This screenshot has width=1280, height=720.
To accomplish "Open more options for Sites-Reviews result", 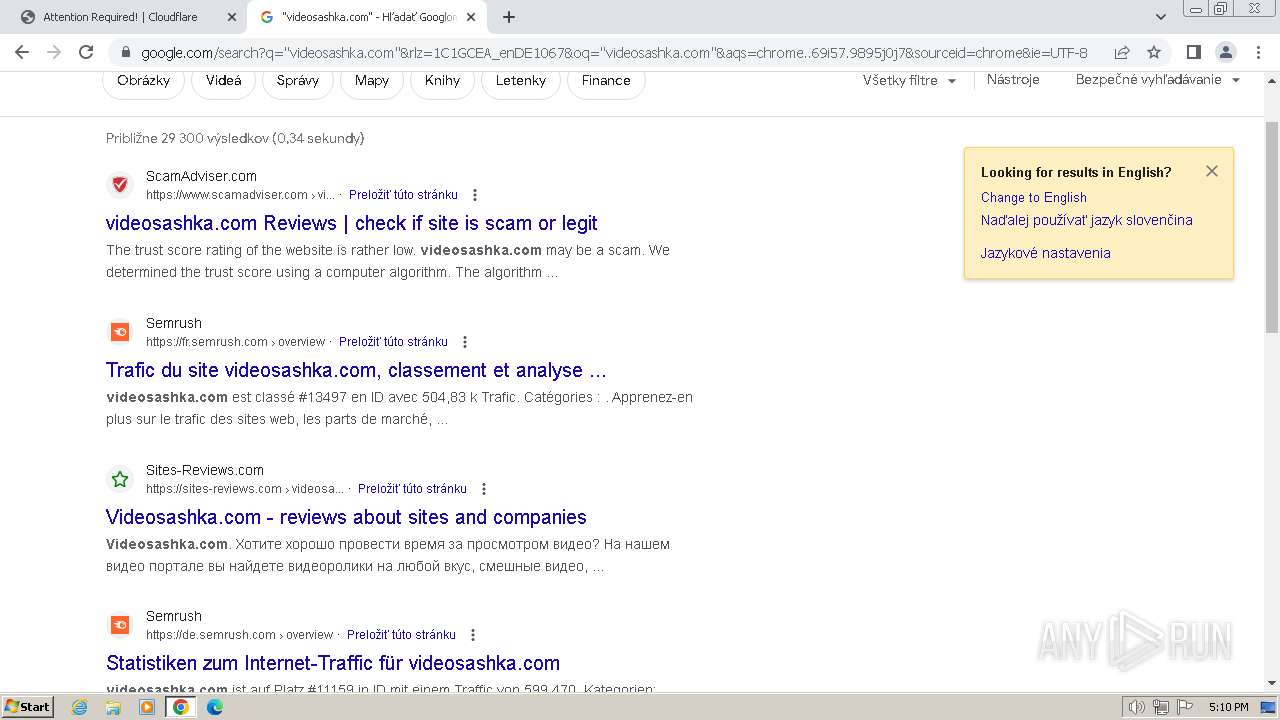I will click(x=484, y=489).
